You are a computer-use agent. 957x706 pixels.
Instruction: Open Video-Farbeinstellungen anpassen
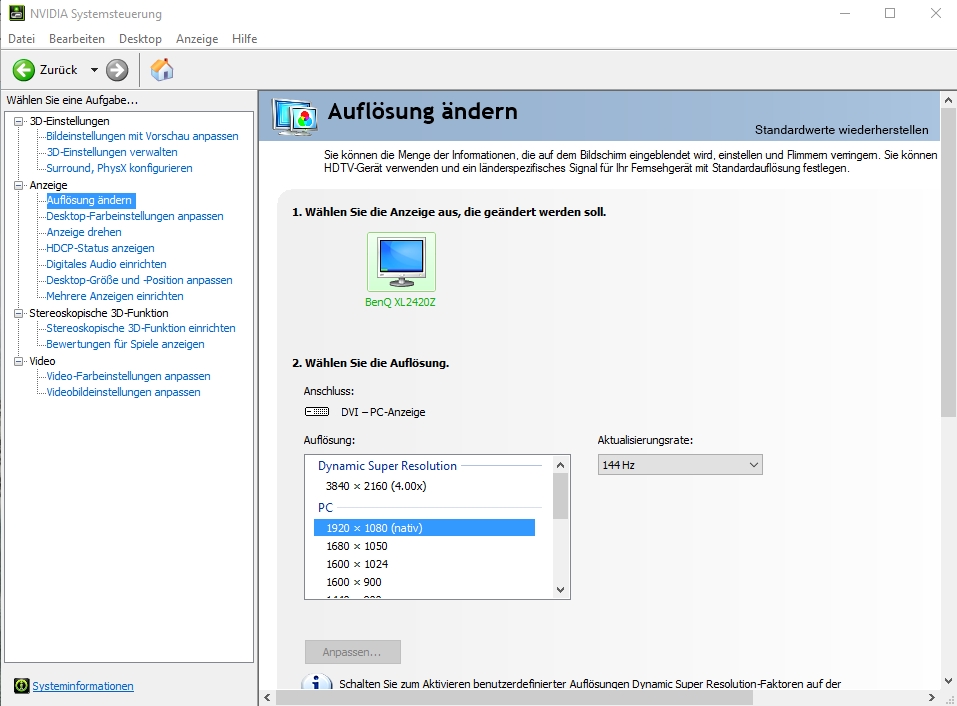coord(129,376)
